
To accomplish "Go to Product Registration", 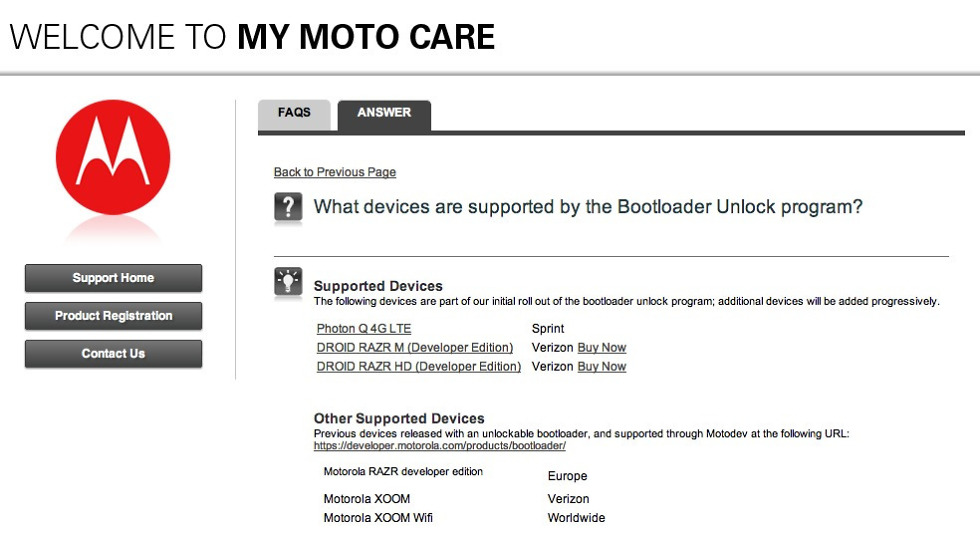I will (113, 316).
